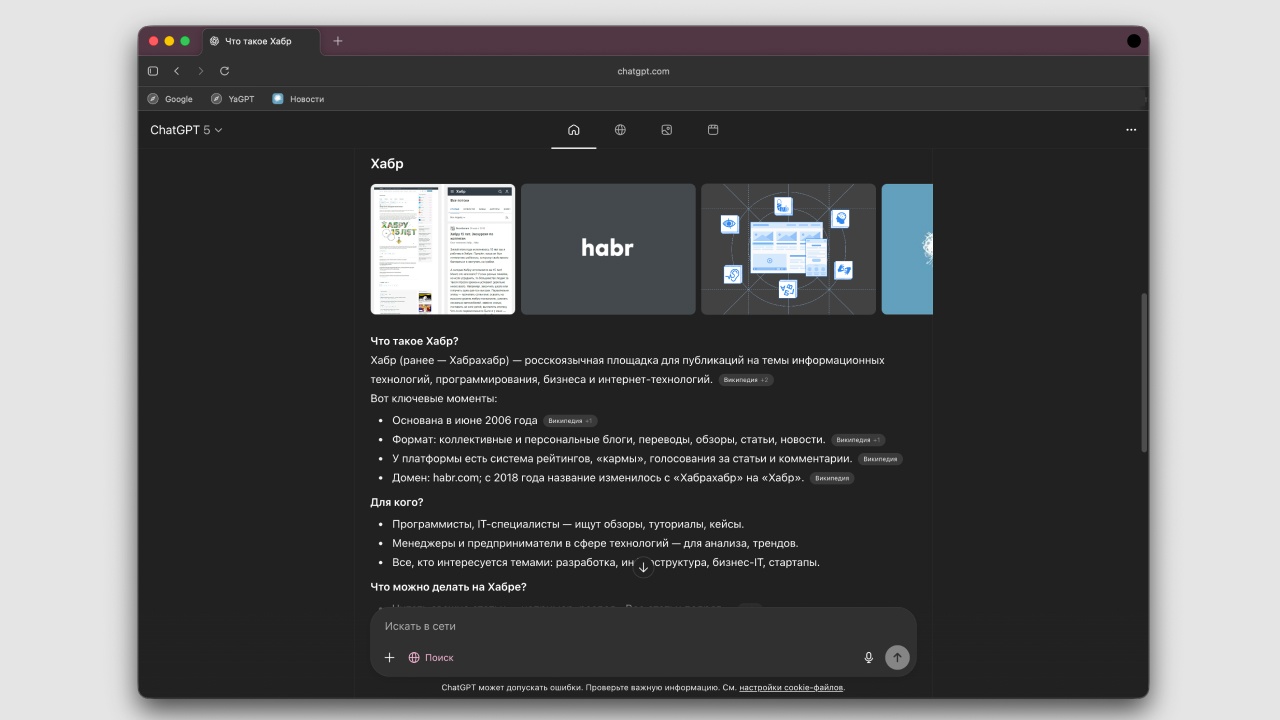The width and height of the screenshot is (1280, 720).
Task: Send the message with the up-arrow button
Action: [897, 657]
